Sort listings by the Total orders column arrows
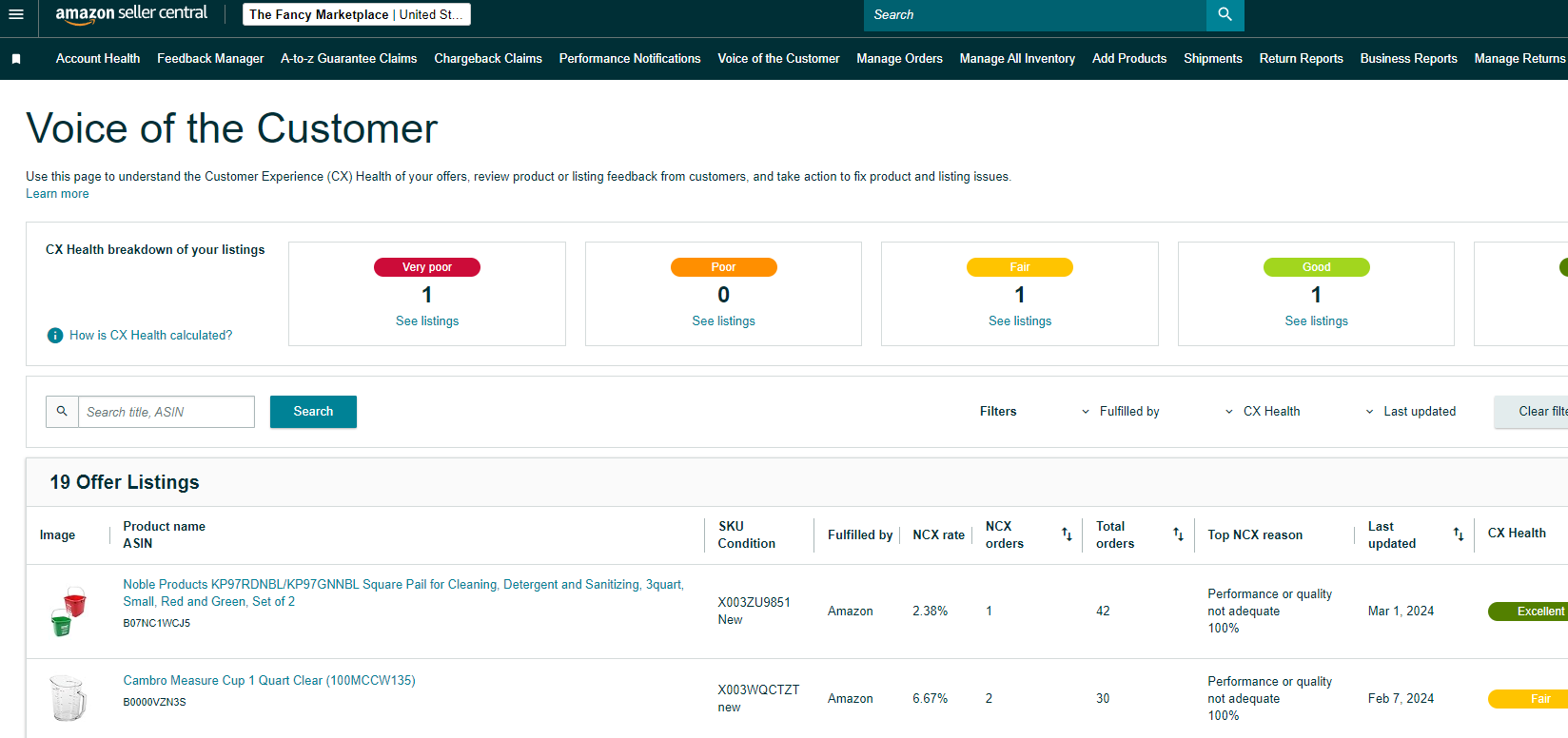The width and height of the screenshot is (1568, 738). (1178, 534)
